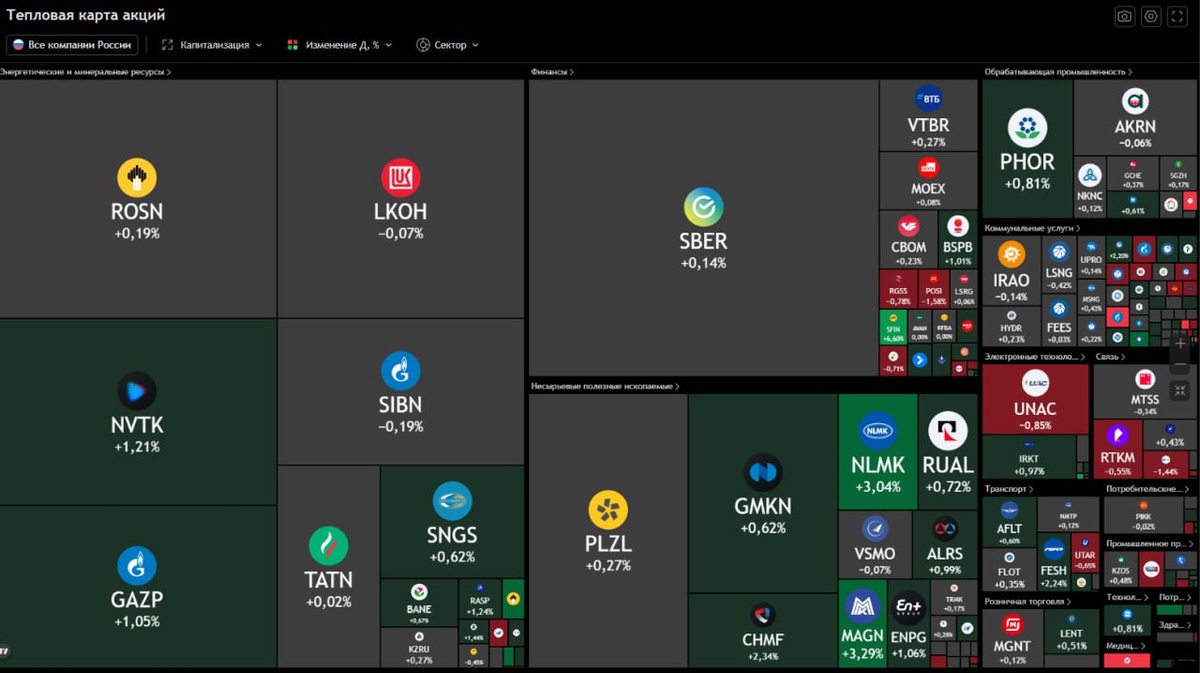Select the FLOT stock tile

(x=1009, y=571)
